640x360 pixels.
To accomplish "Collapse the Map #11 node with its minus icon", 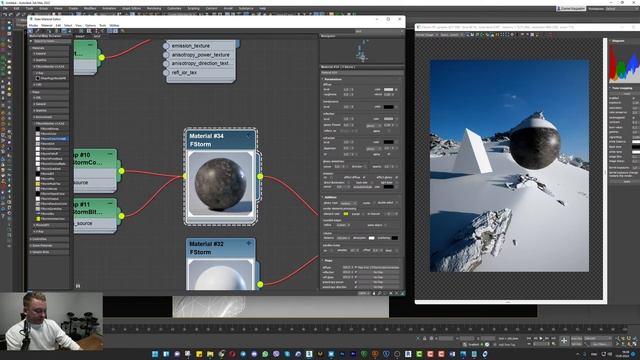I will click(x=110, y=203).
